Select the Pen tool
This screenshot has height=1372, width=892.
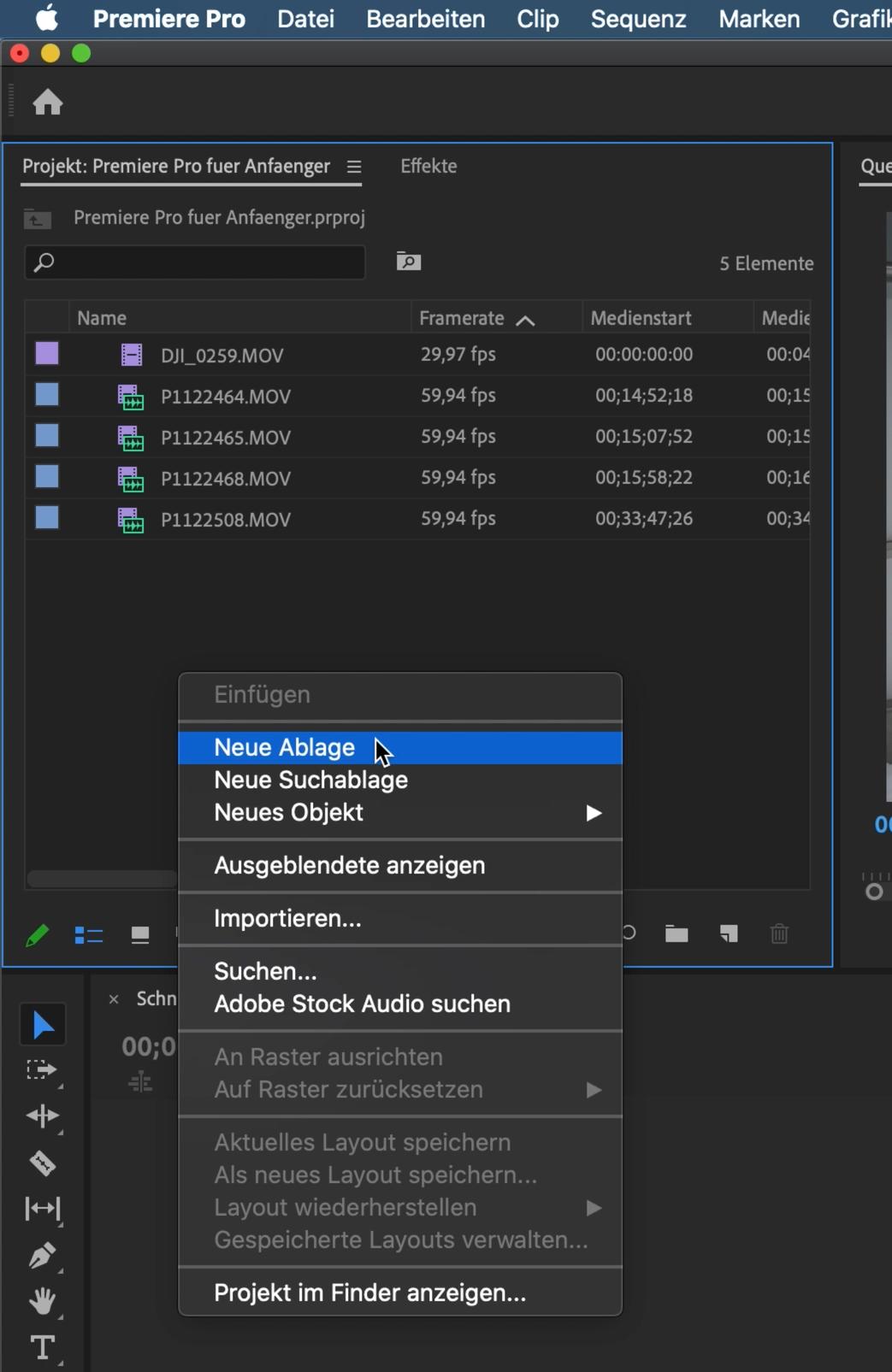[42, 1255]
